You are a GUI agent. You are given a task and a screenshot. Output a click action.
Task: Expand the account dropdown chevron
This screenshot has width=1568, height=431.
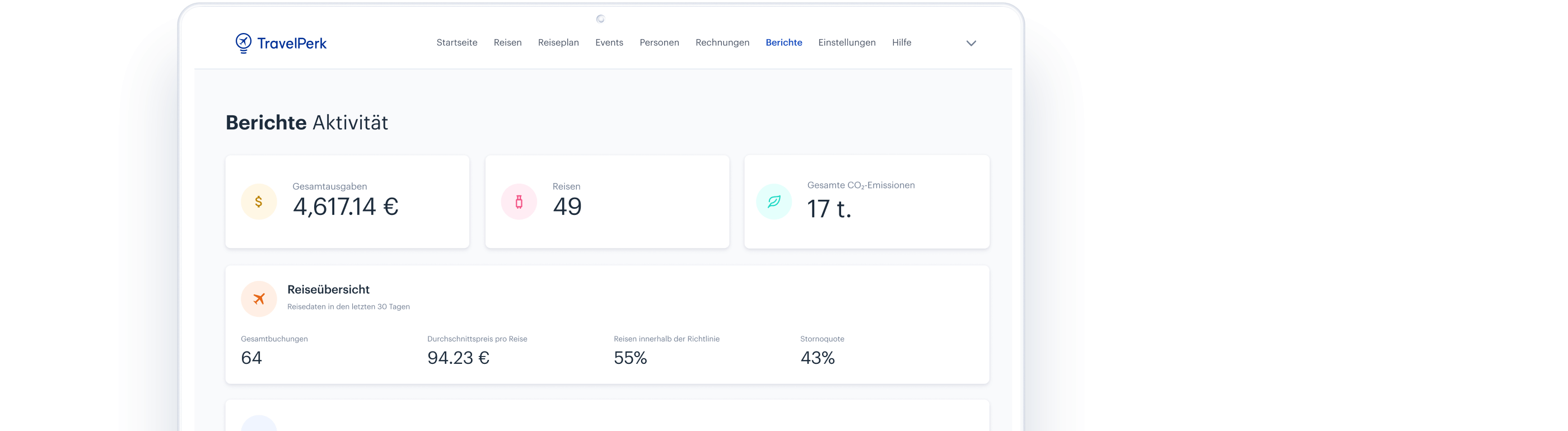(971, 43)
